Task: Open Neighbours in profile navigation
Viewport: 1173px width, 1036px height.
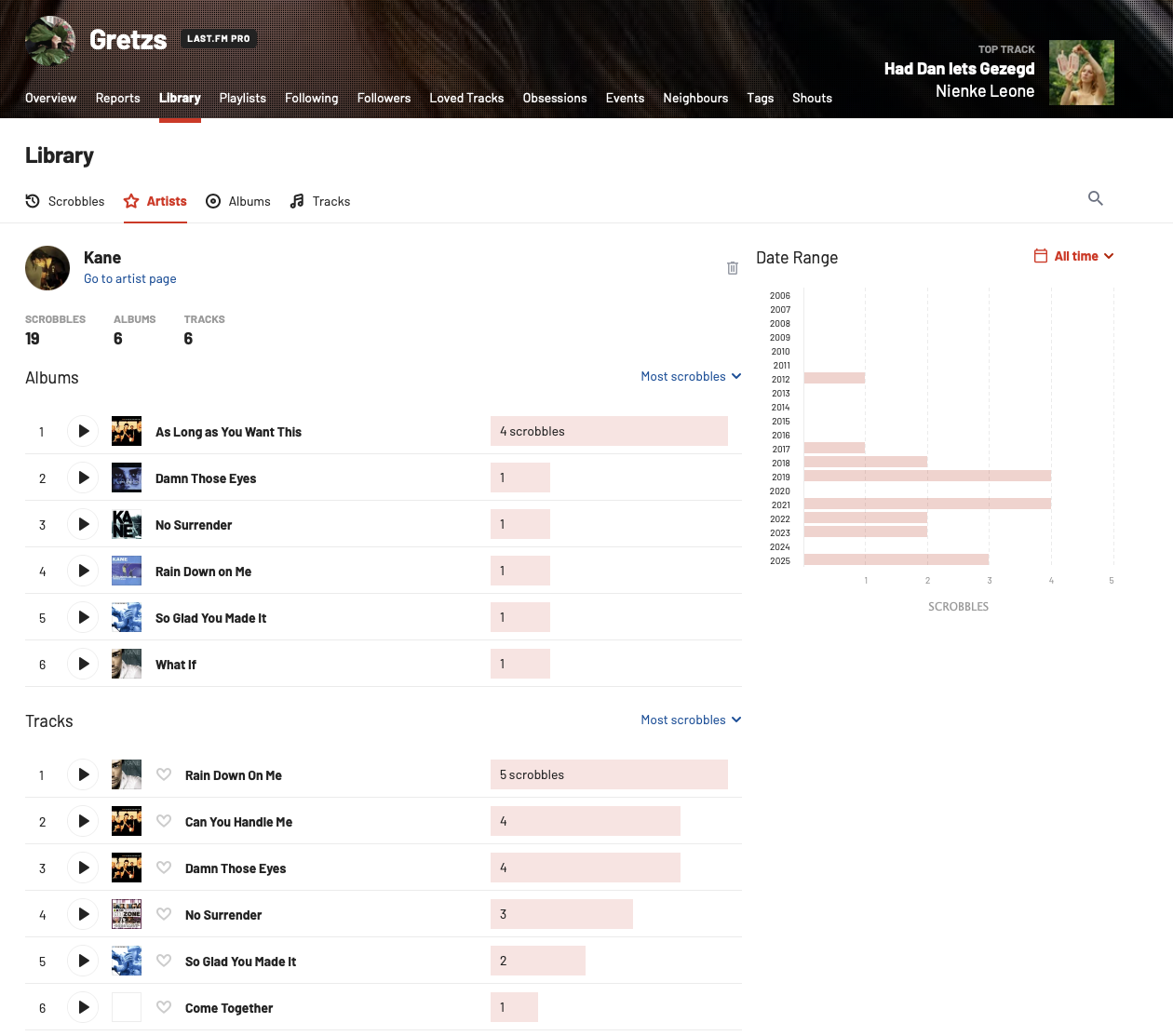Action: tap(695, 98)
